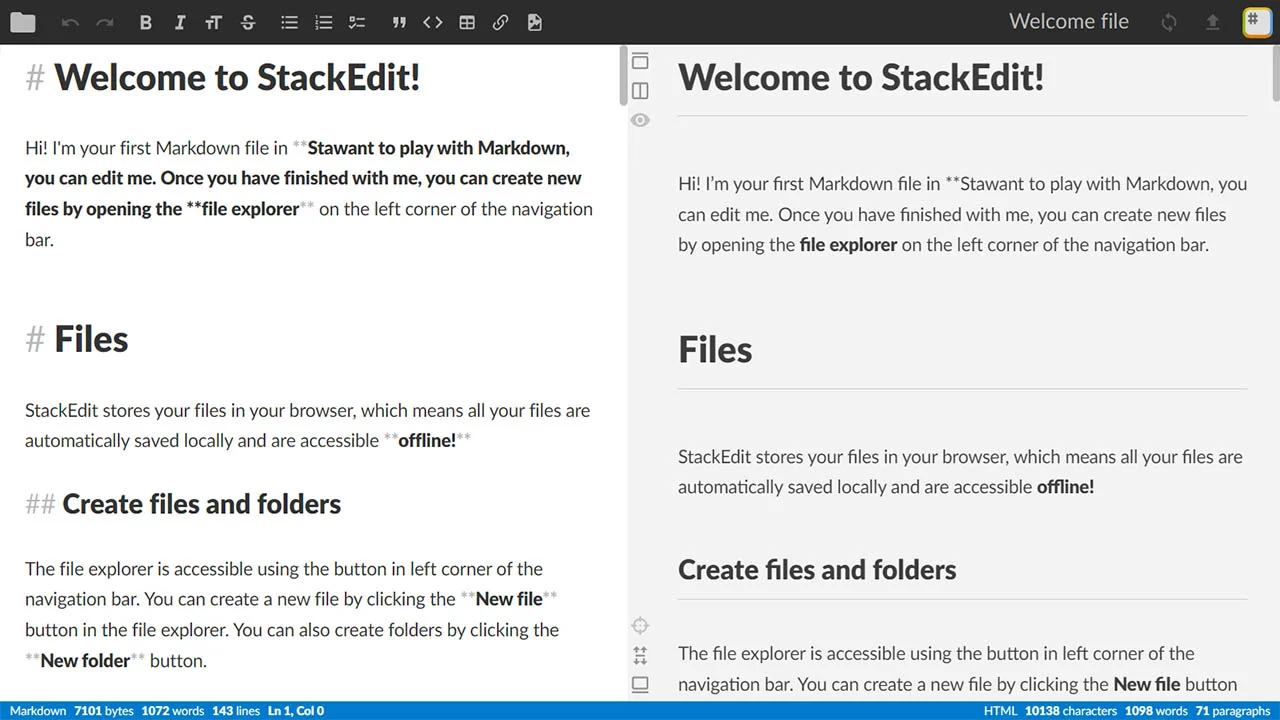Toggle the navigation bar visibility
Screen dimensions: 1280x720
640,61
